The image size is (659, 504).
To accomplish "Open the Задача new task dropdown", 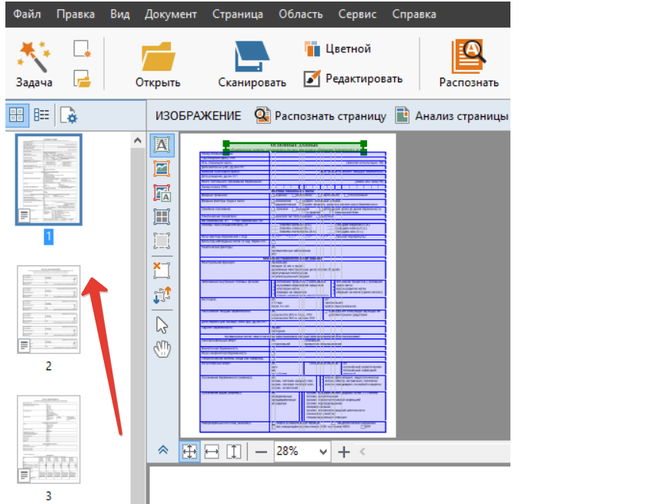I will [x=34, y=65].
